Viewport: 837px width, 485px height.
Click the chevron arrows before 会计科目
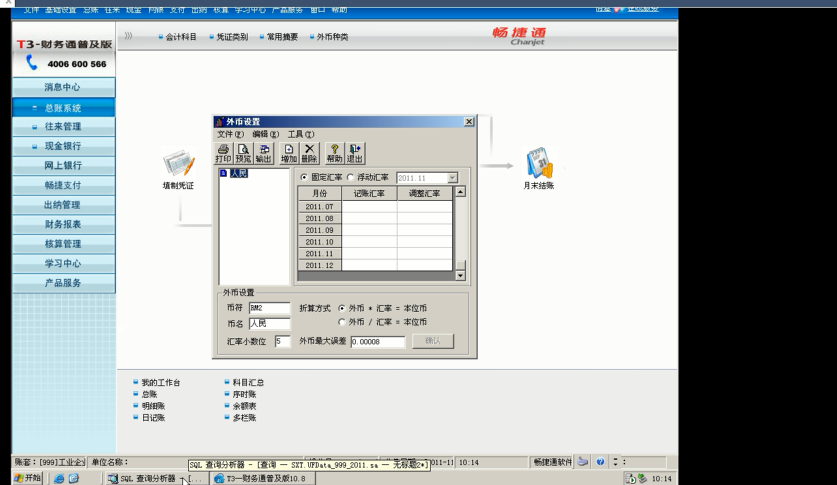[x=128, y=36]
